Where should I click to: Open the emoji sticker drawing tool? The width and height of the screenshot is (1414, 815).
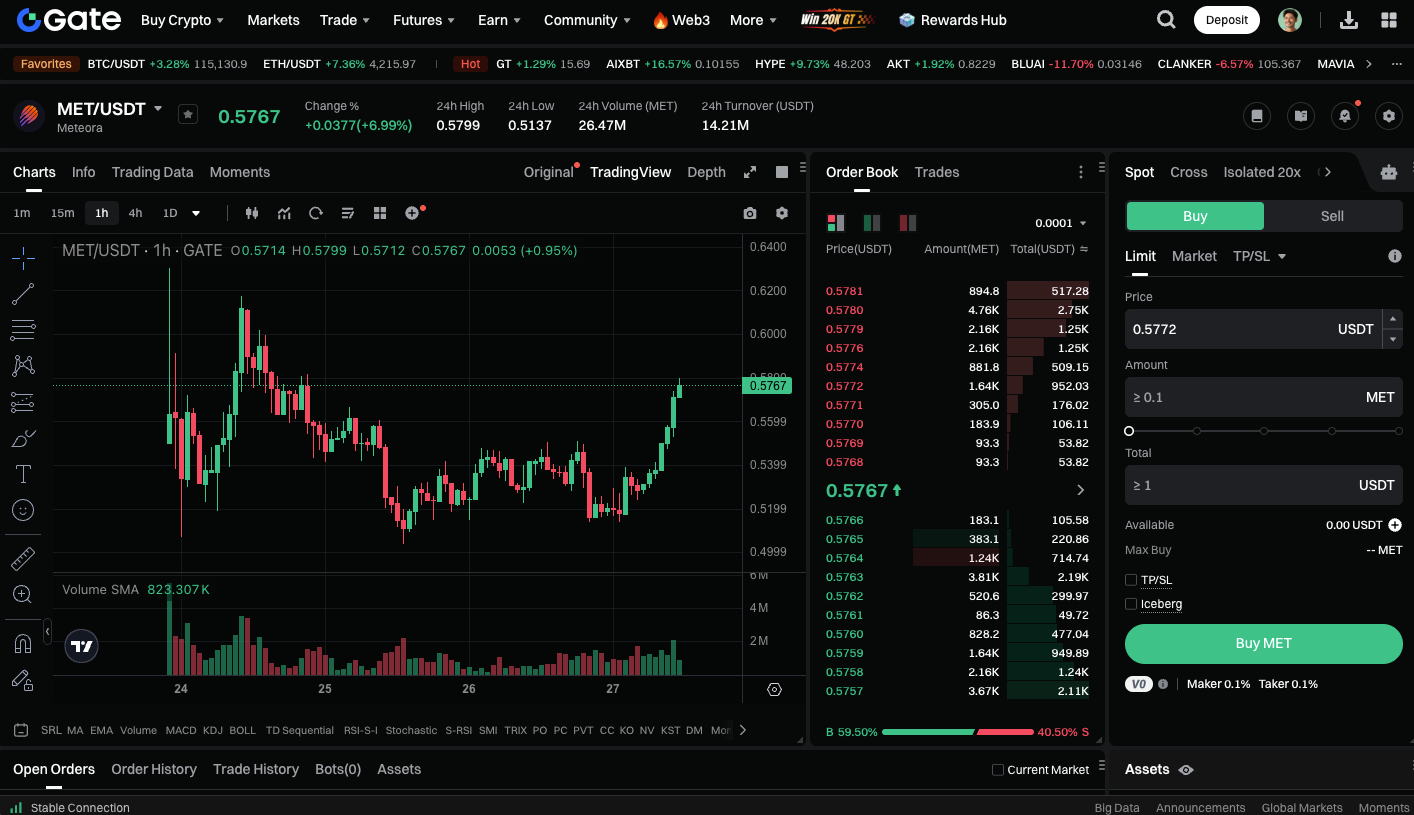[23, 510]
